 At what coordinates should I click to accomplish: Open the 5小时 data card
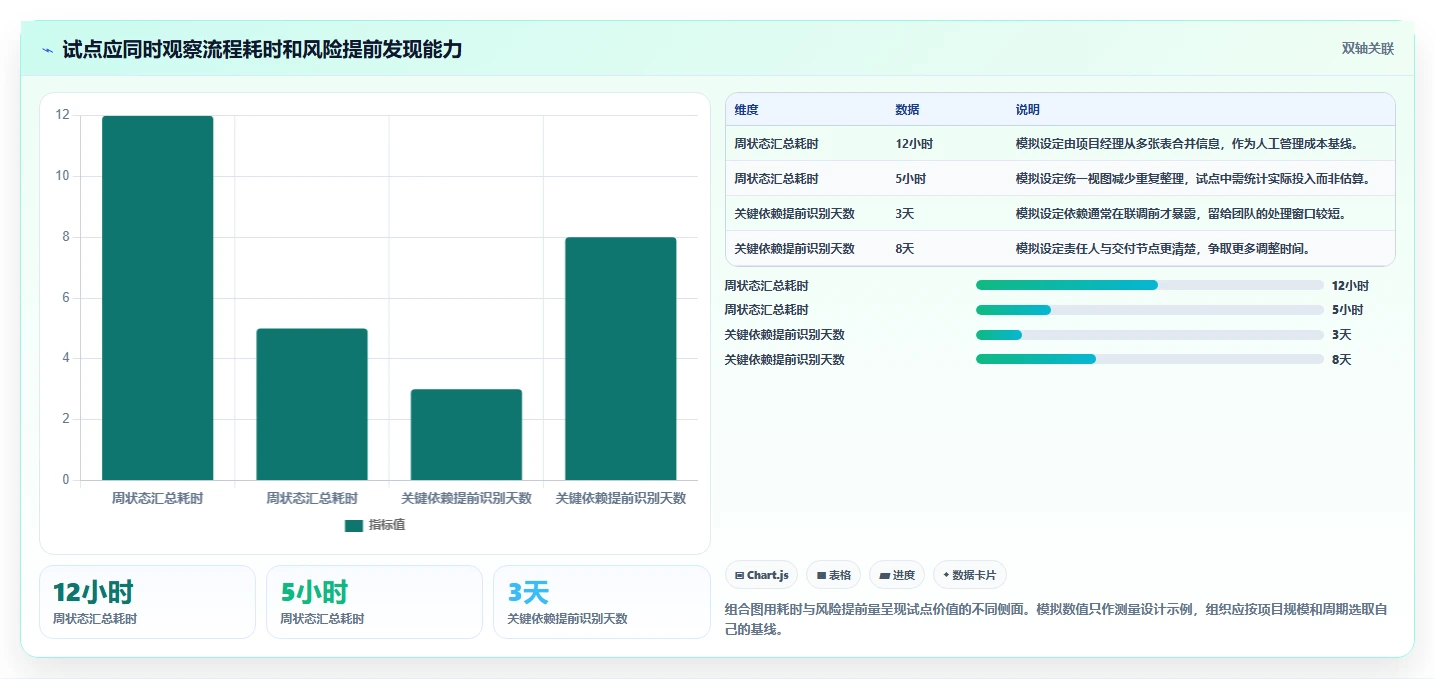pyautogui.click(x=375, y=602)
